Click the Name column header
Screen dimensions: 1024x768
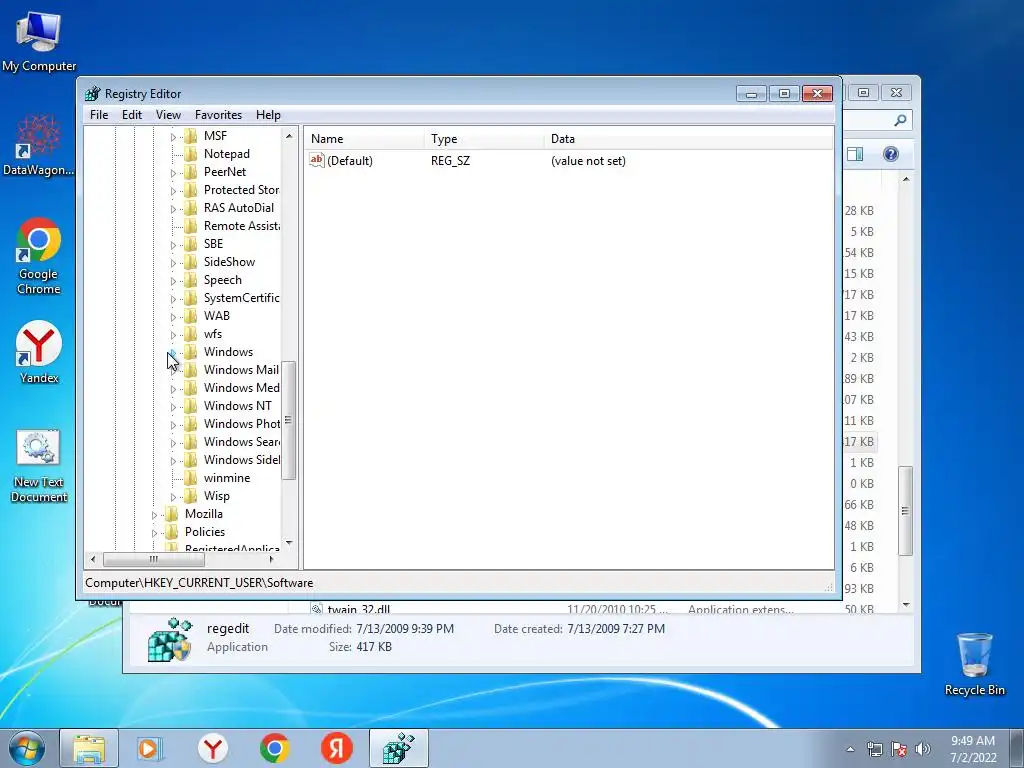[364, 138]
